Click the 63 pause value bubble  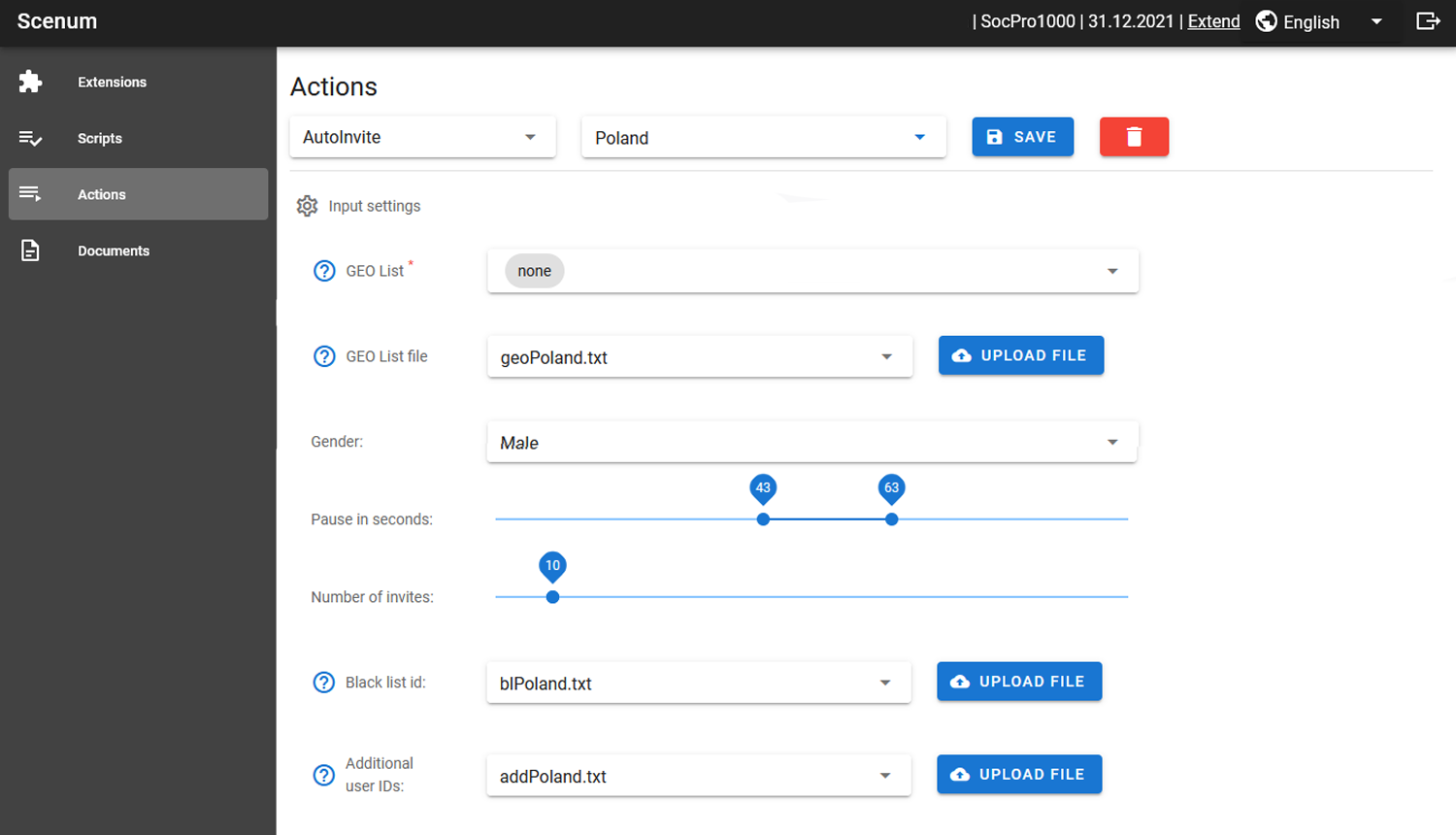(891, 488)
